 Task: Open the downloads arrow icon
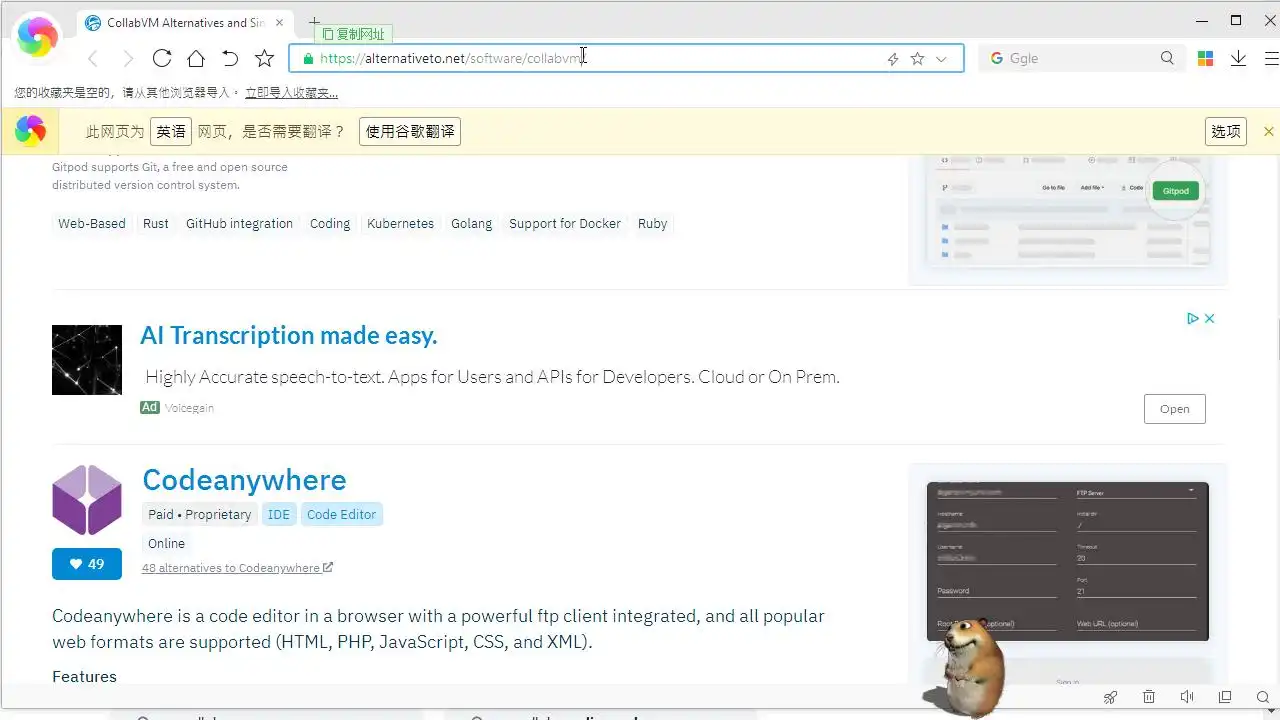click(x=1238, y=58)
